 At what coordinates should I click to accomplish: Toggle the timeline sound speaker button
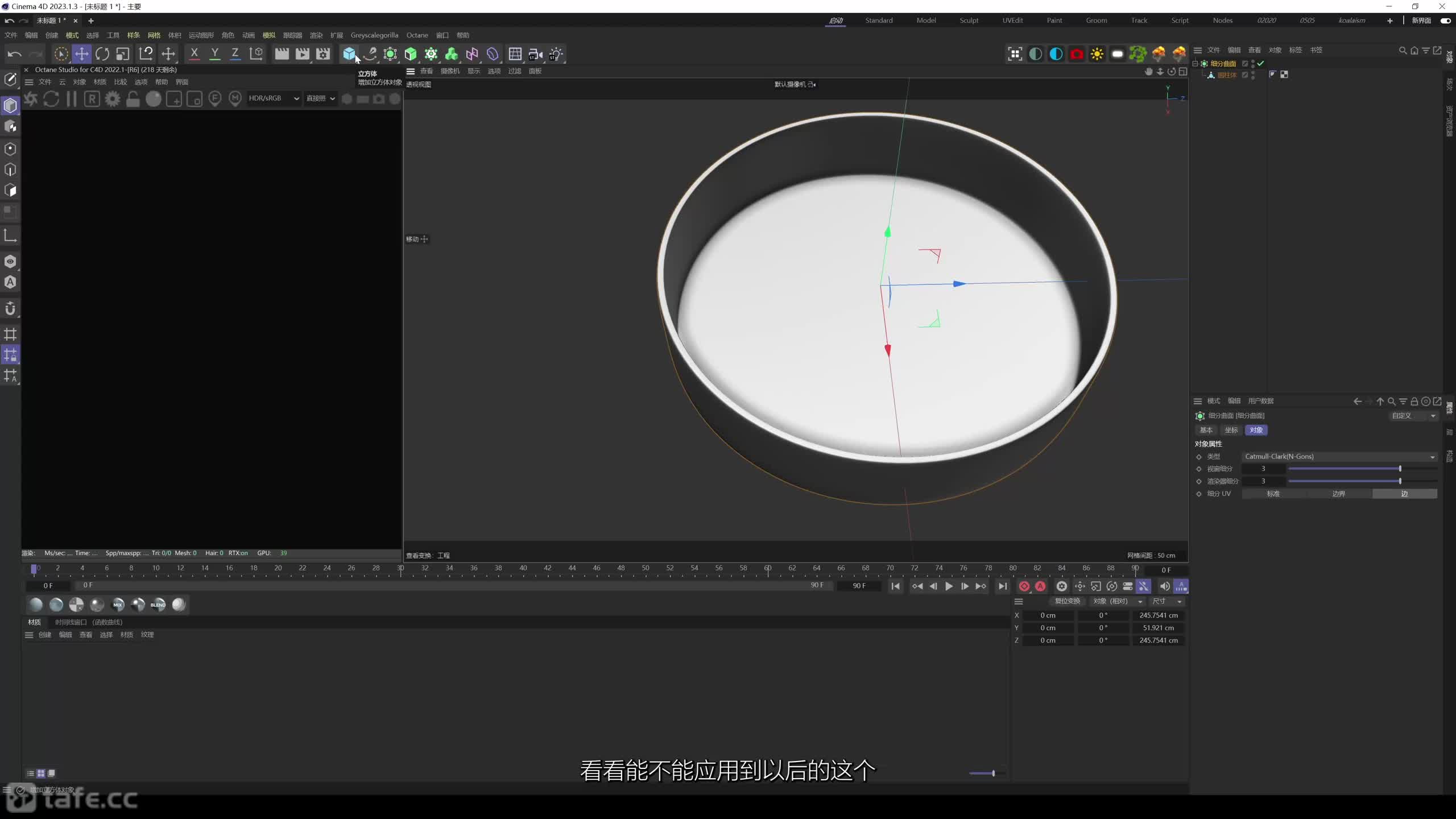click(1164, 586)
